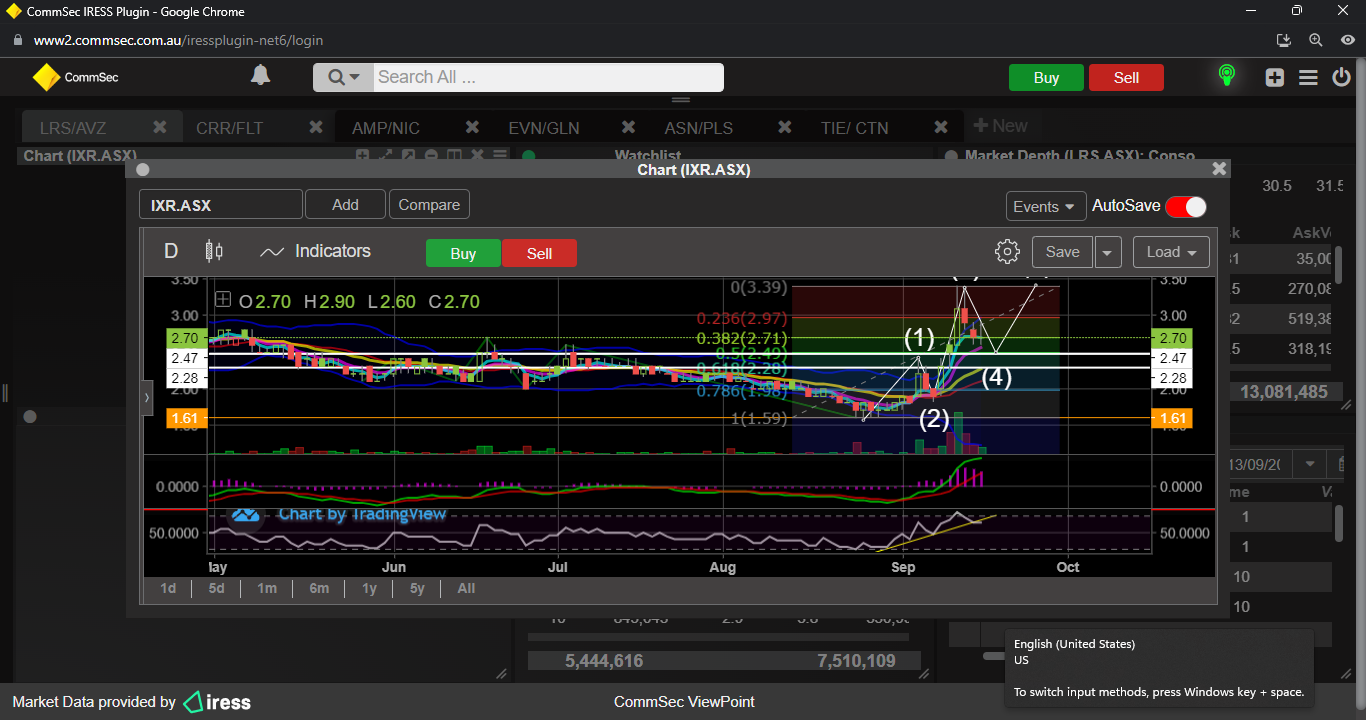1366x720 pixels.
Task: Switch to the AMP/NIC tab
Action: click(386, 128)
